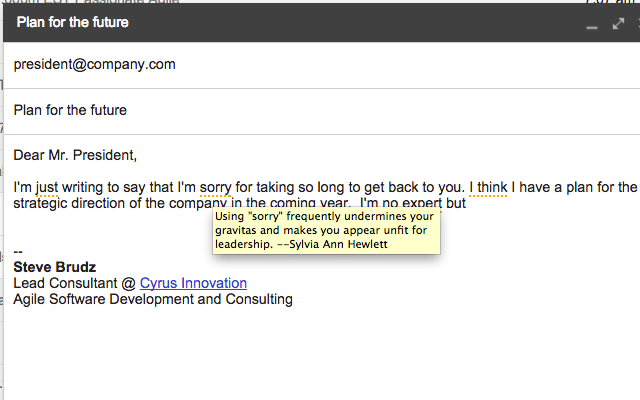
Task: Click the Dear Mr. President greeting line
Action: click(x=75, y=155)
